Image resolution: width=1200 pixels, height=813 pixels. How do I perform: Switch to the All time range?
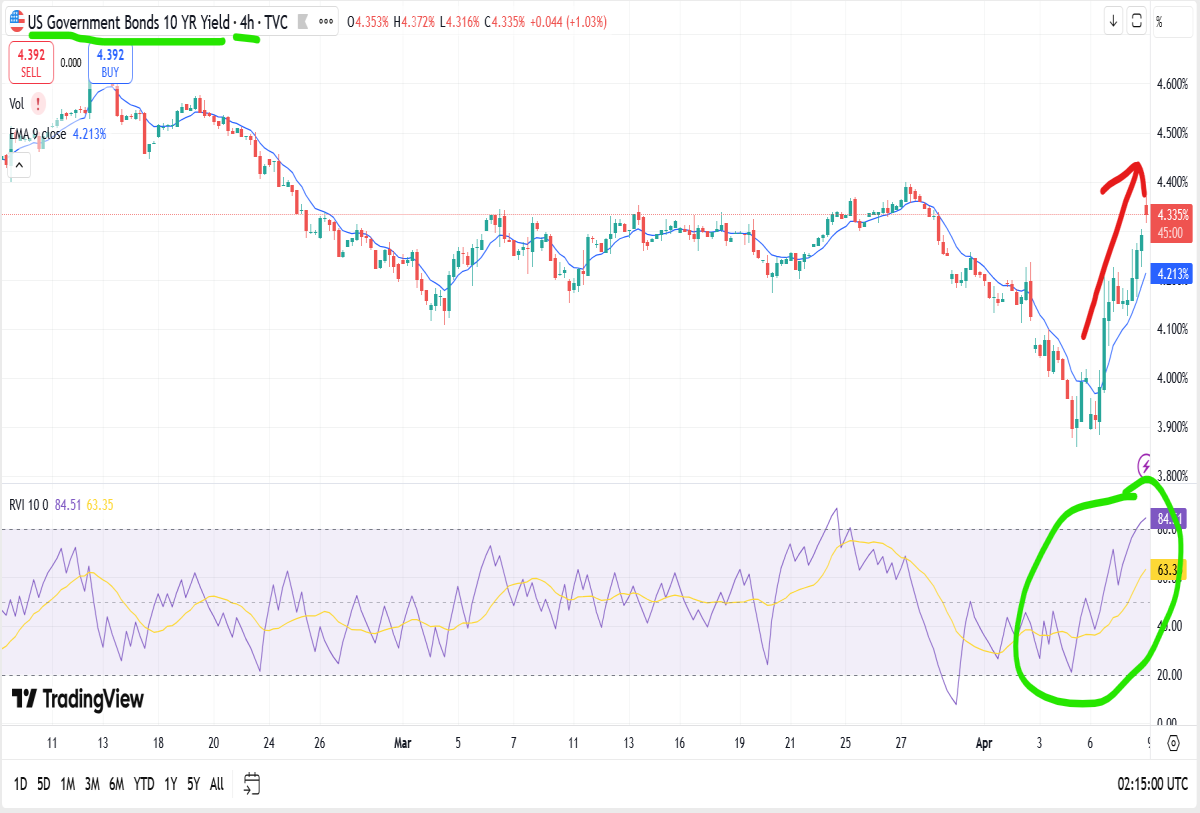[x=217, y=784]
